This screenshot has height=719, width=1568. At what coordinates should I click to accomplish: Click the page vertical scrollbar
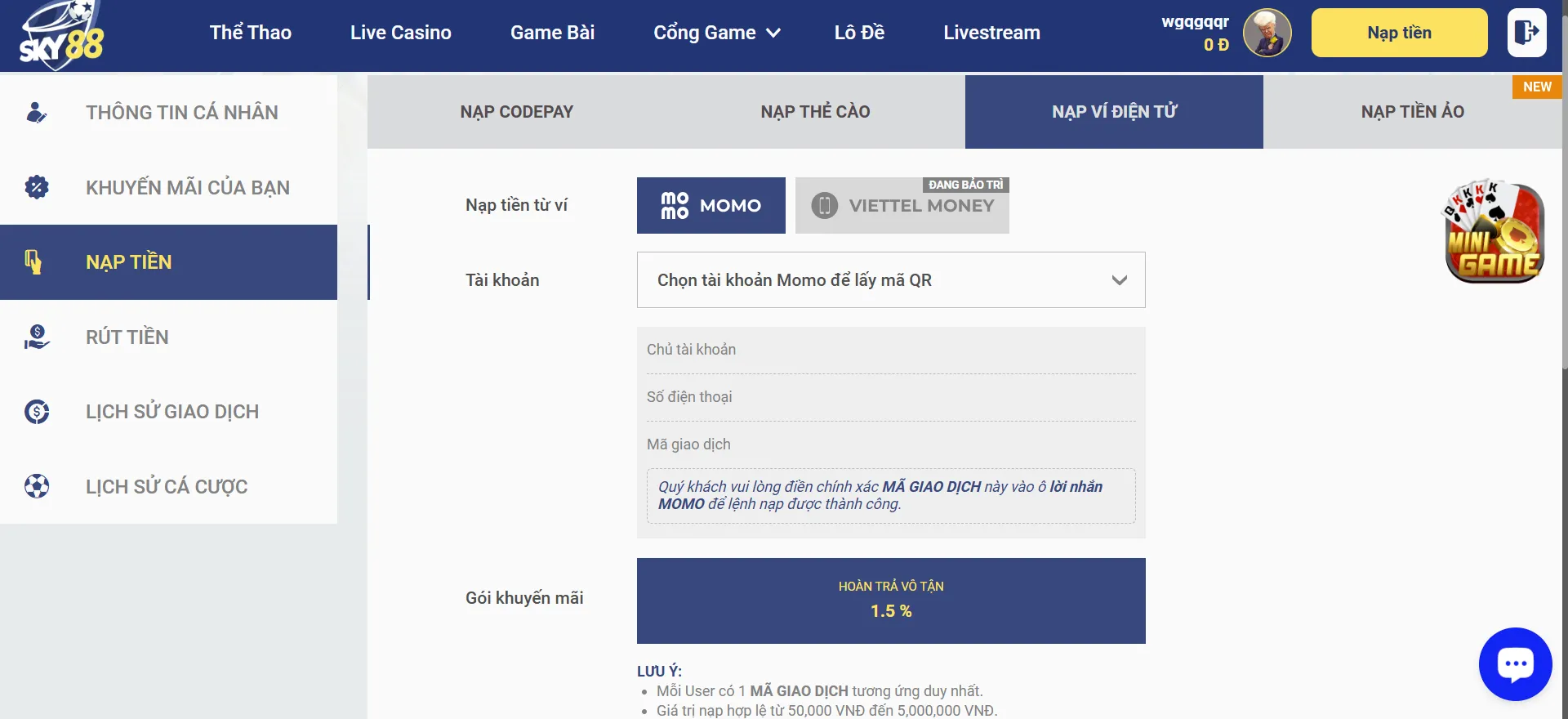(x=1563, y=245)
